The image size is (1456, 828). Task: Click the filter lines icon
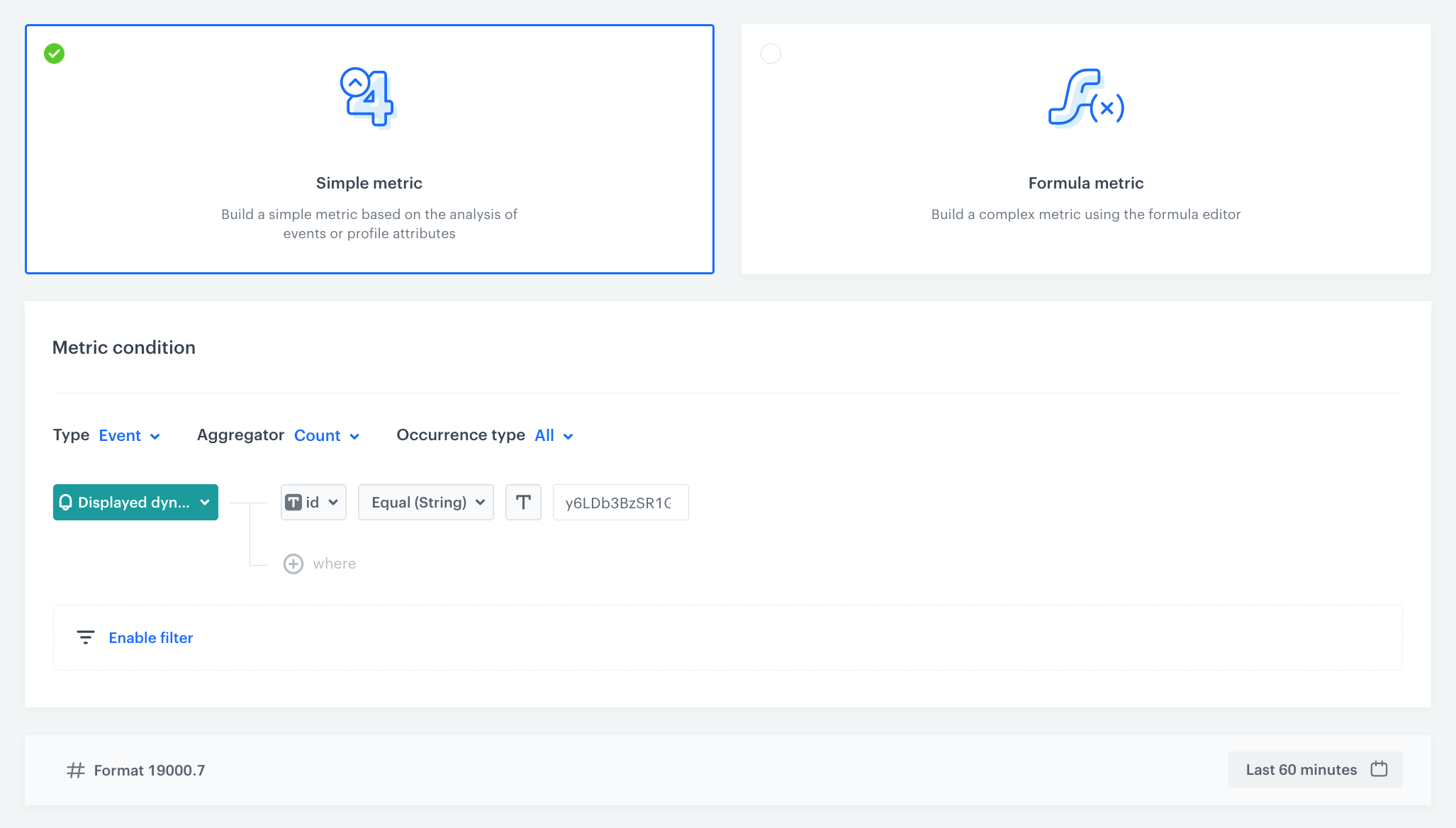(85, 637)
